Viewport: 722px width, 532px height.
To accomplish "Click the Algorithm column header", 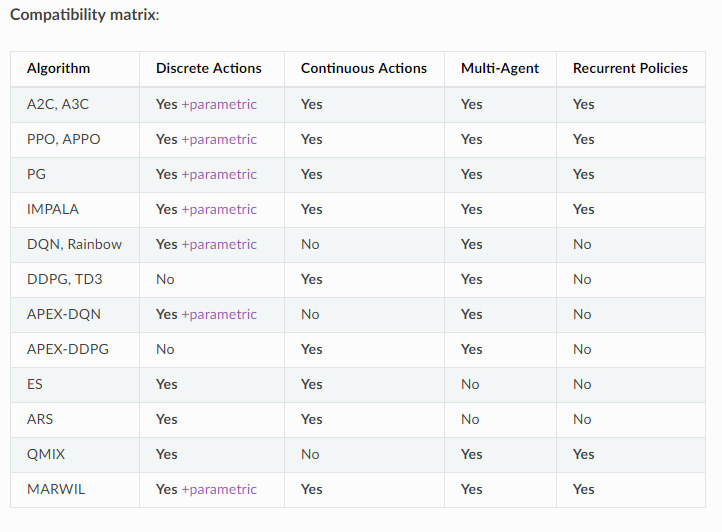I will click(58, 68).
